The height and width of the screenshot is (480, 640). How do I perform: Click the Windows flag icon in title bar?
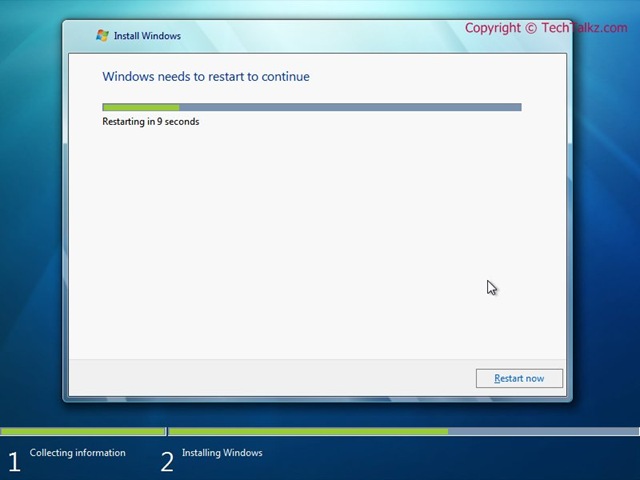(x=102, y=36)
